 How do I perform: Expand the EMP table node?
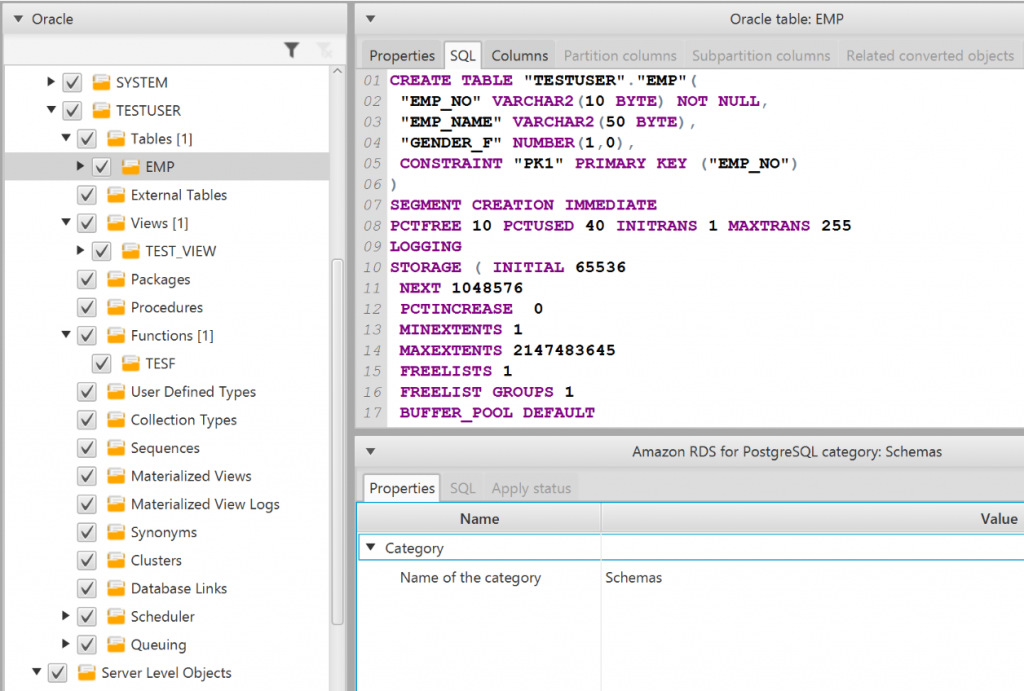pos(80,166)
